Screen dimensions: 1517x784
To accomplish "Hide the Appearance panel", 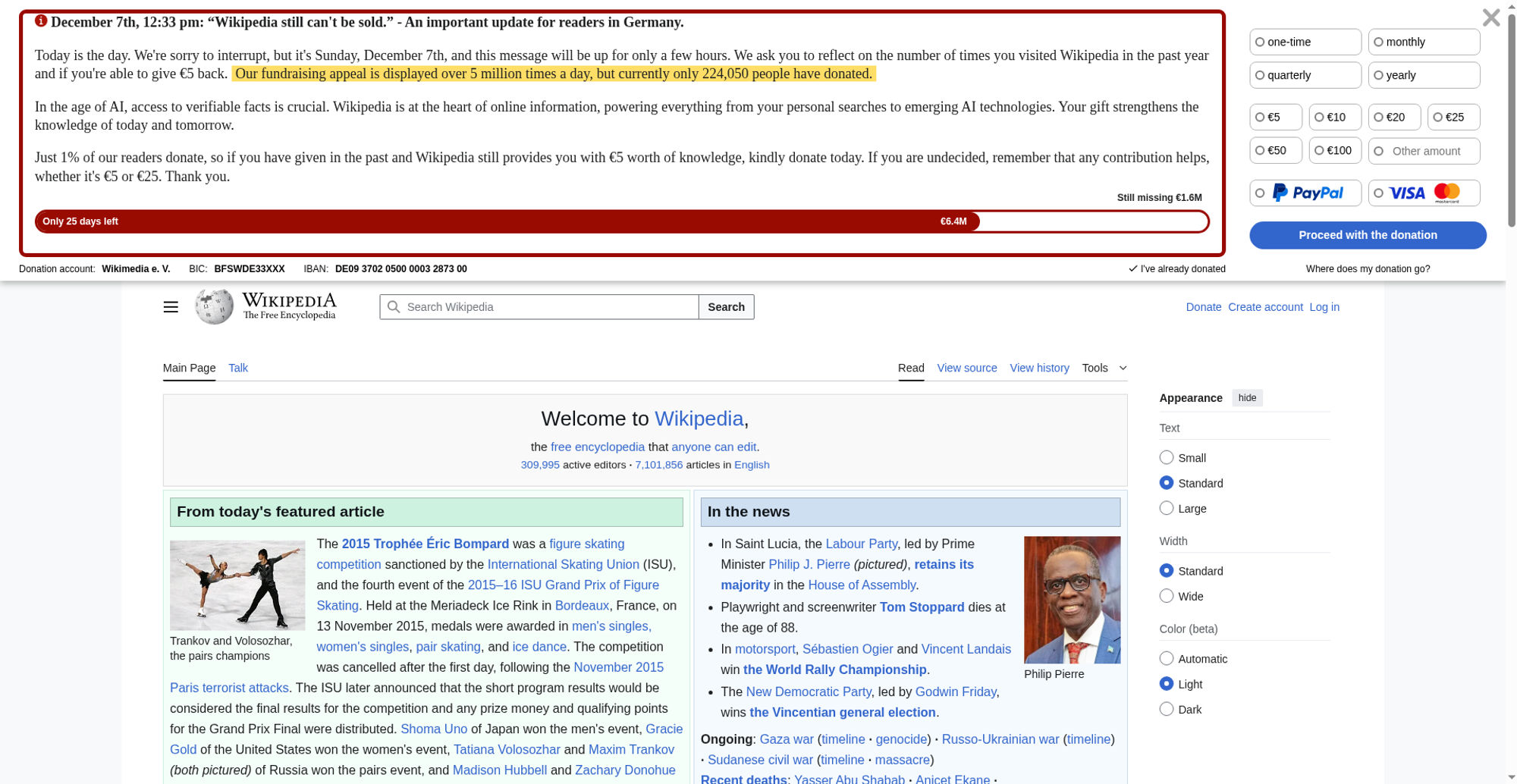I will coord(1247,398).
